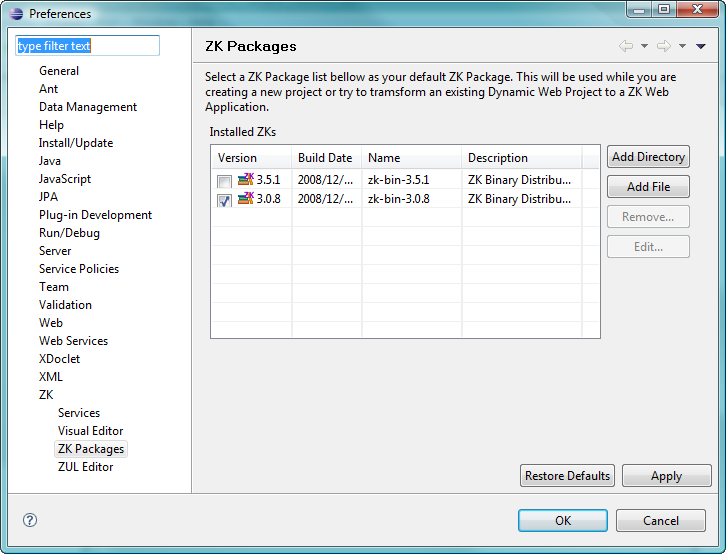Open the preferences page view menu triangle
726x554 pixels.
701,46
